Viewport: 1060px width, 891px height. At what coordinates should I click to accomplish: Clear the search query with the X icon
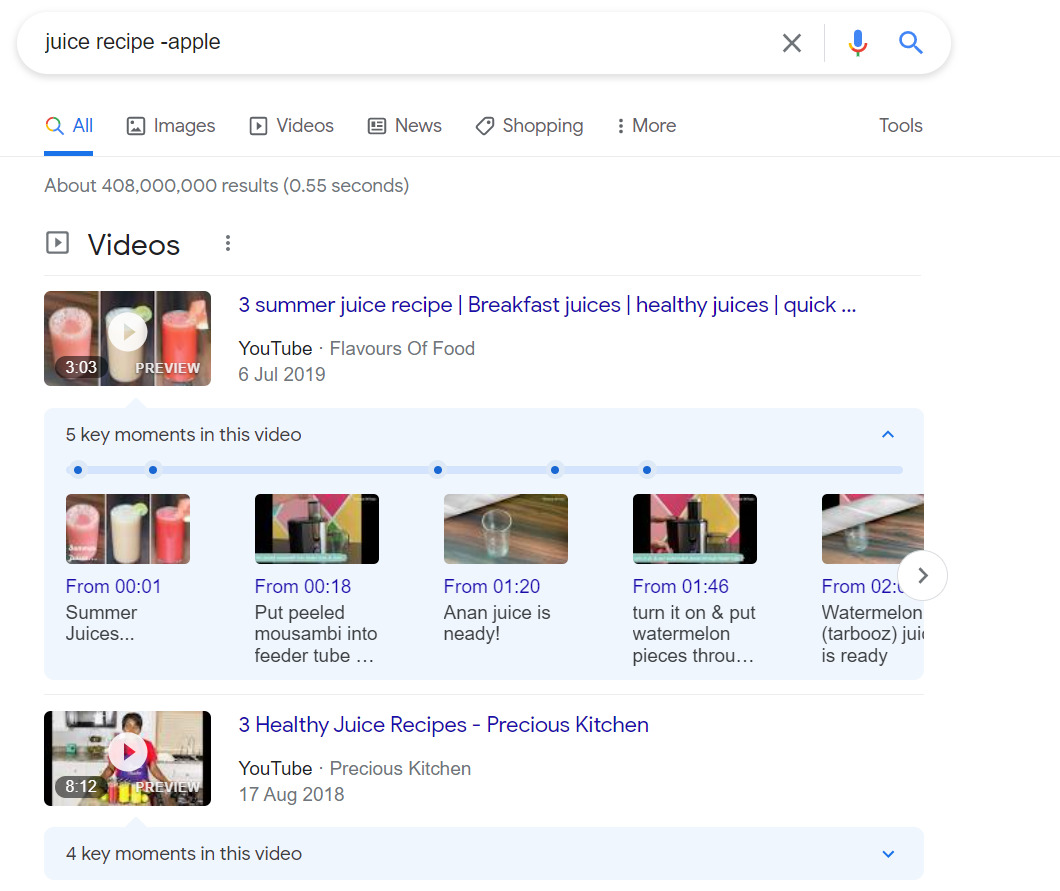(792, 42)
